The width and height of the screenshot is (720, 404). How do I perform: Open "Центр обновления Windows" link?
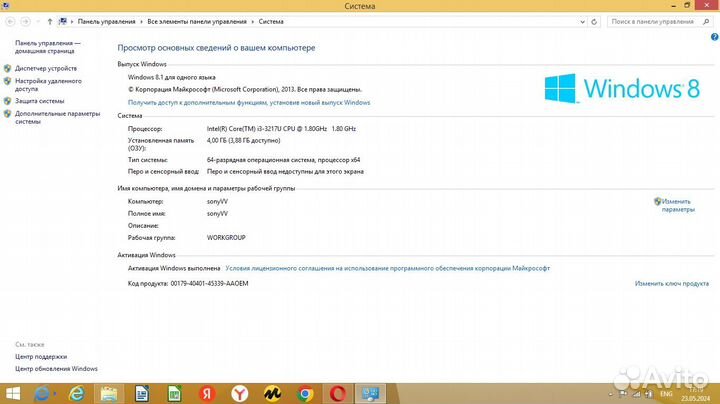click(56, 369)
